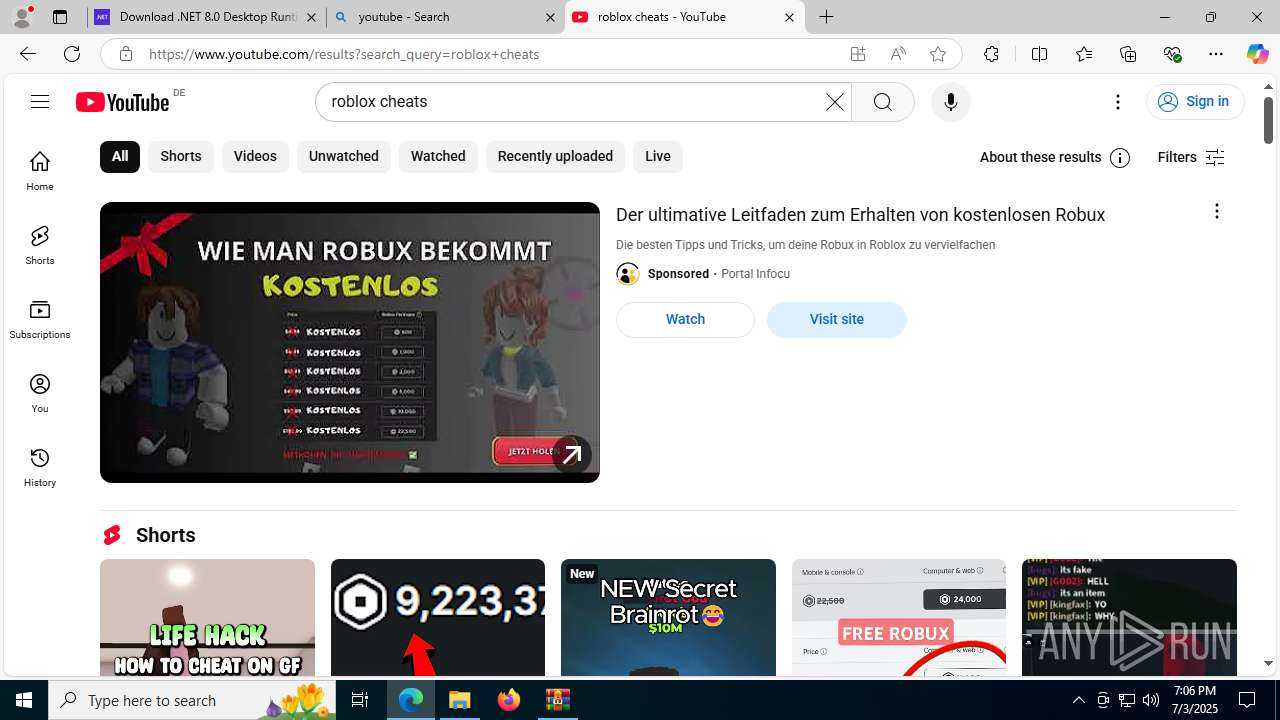This screenshot has height=720, width=1280.
Task: Select the Unwatched filter chip
Action: click(344, 157)
